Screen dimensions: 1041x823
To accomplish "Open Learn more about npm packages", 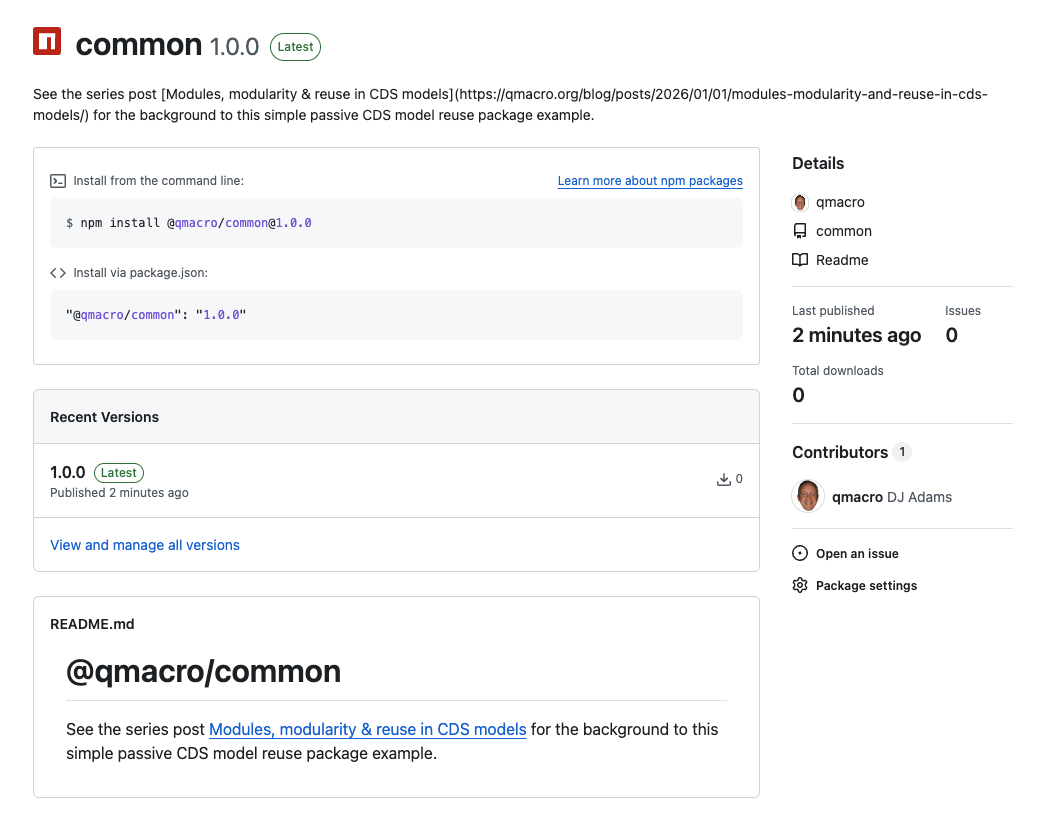I will 649,181.
